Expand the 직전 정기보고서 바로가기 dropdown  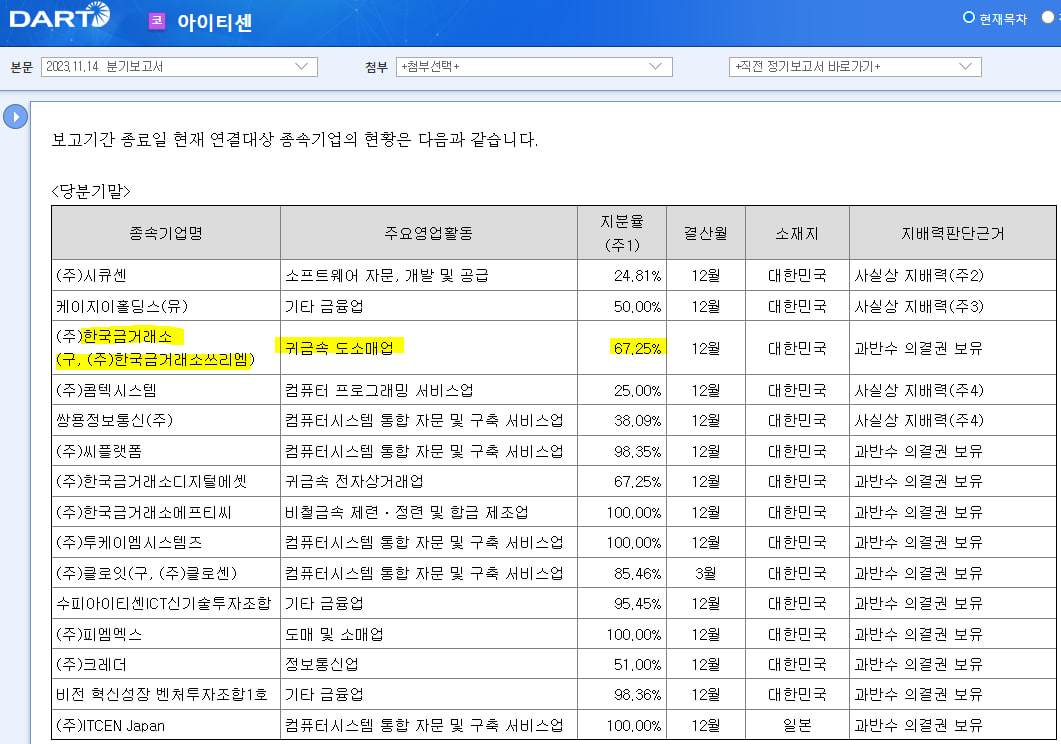coord(854,67)
